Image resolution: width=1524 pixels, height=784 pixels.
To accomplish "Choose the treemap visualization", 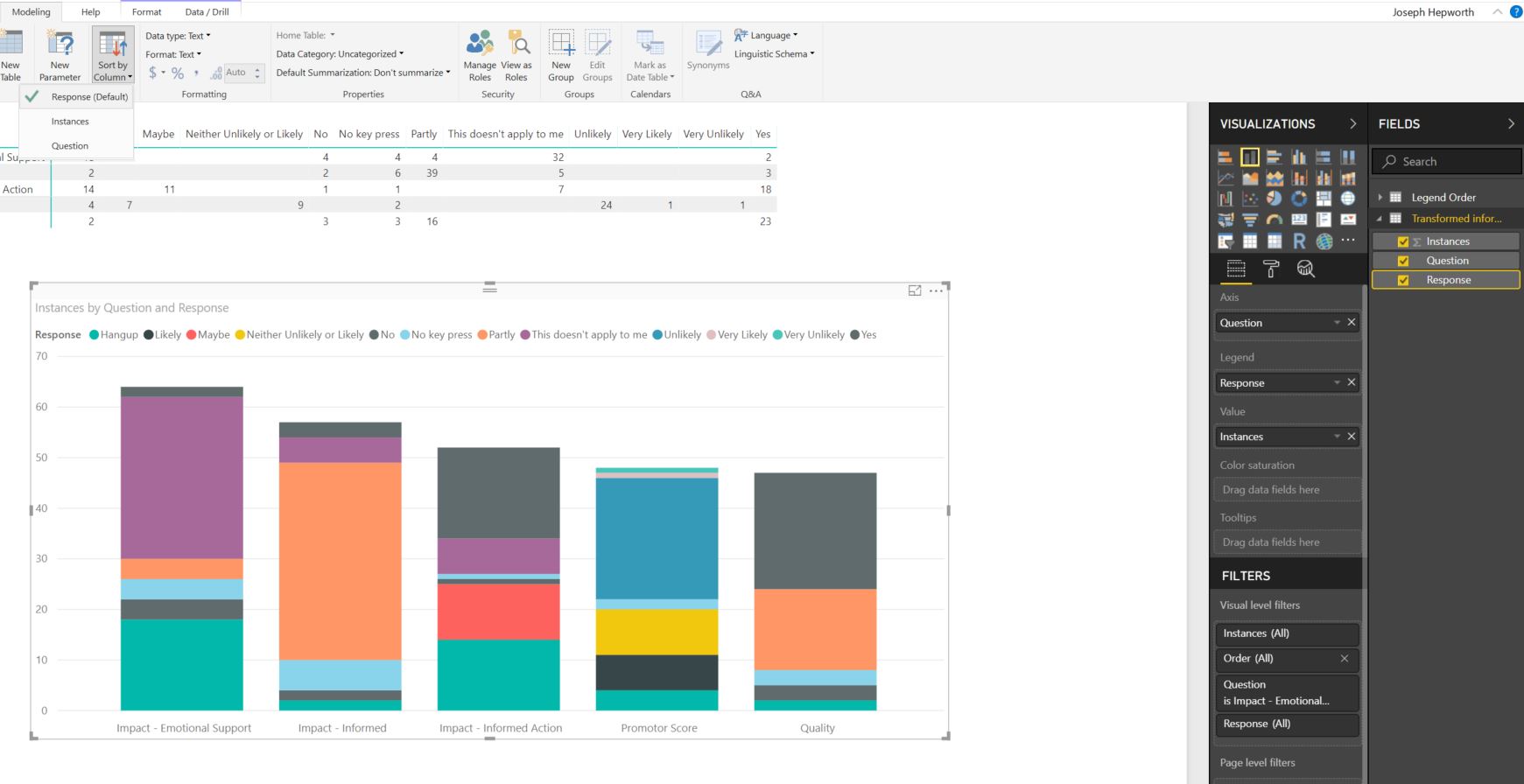I will 1324,199.
